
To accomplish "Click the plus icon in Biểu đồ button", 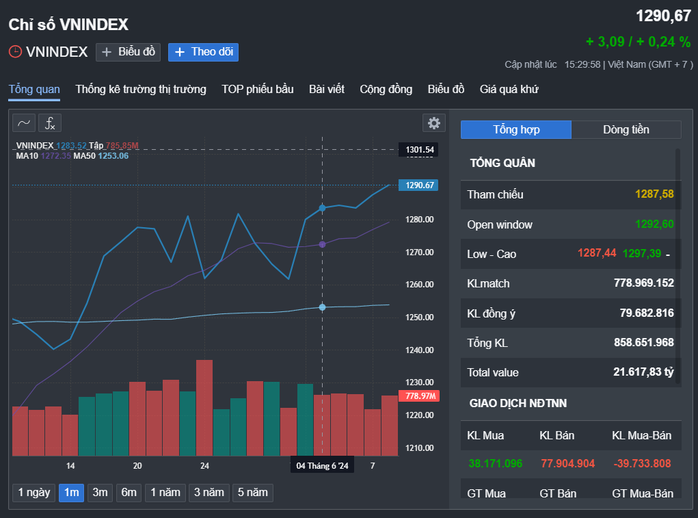I will click(x=106, y=52).
